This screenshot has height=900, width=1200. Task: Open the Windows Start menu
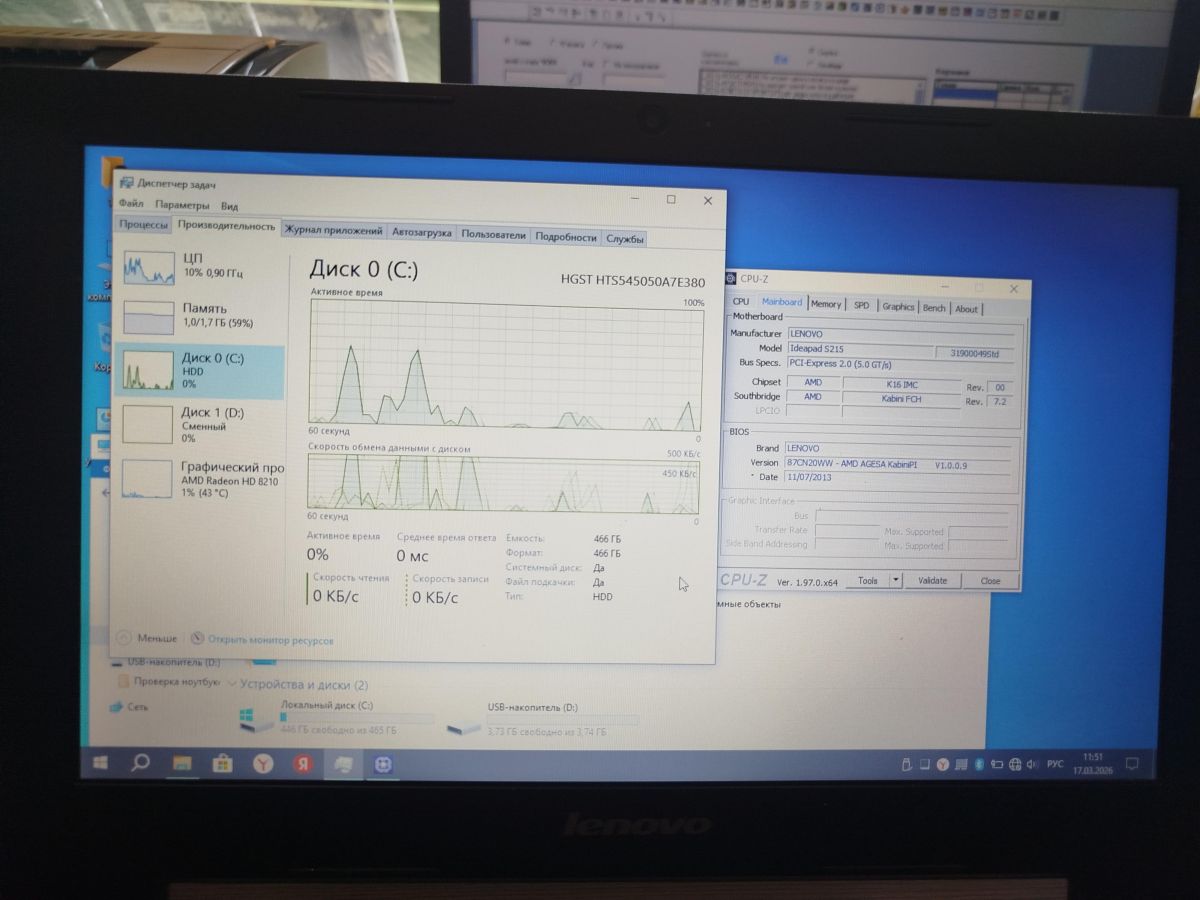coord(101,763)
